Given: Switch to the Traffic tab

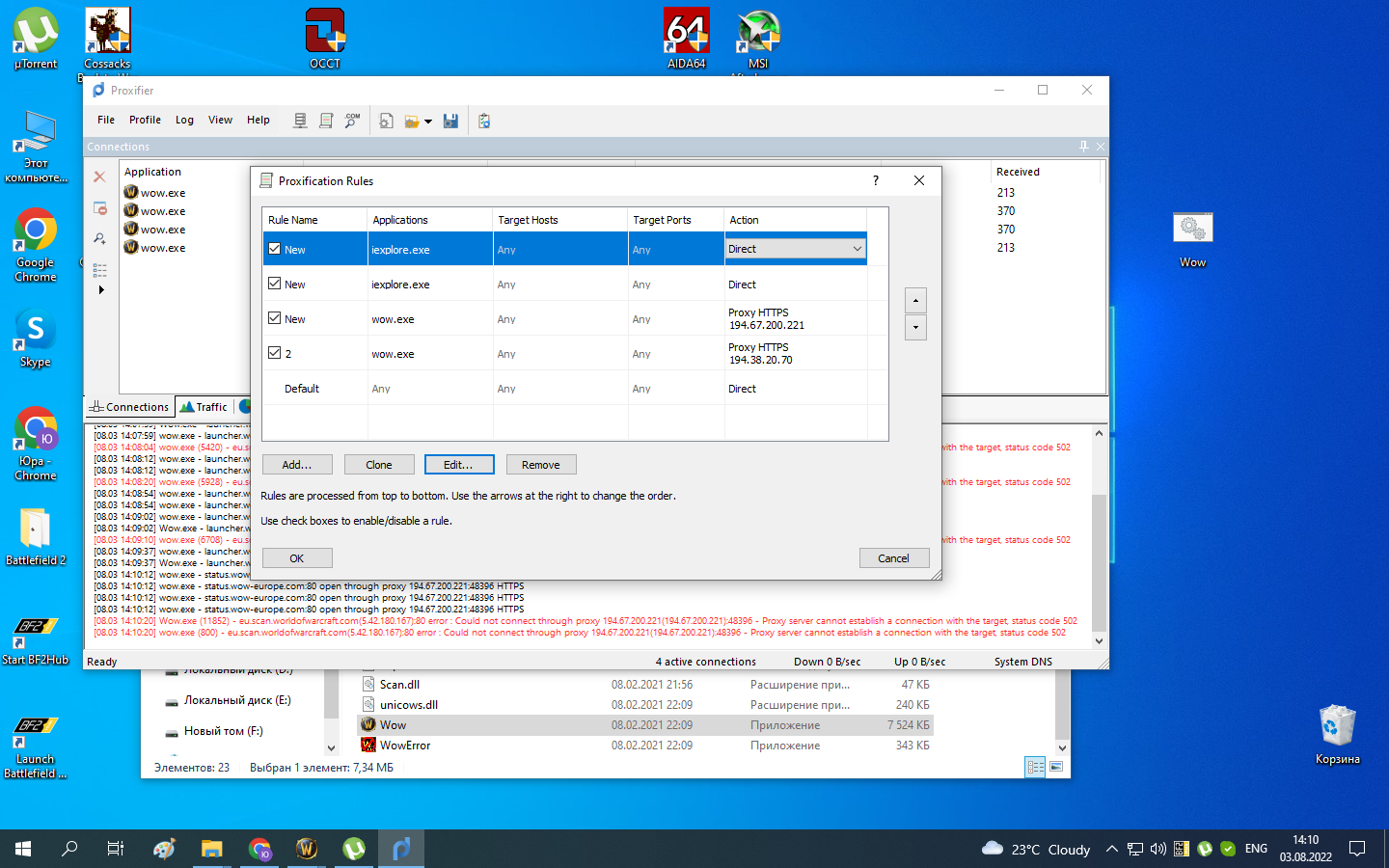Looking at the screenshot, I should [204, 407].
